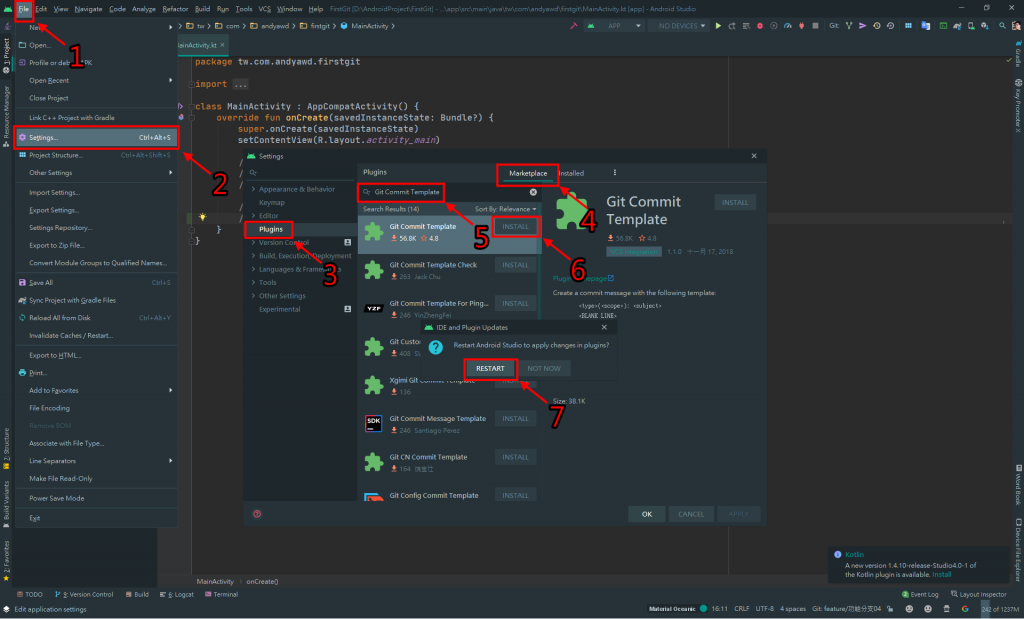Expand the Tools settings category
The height and width of the screenshot is (619, 1024).
tap(253, 283)
